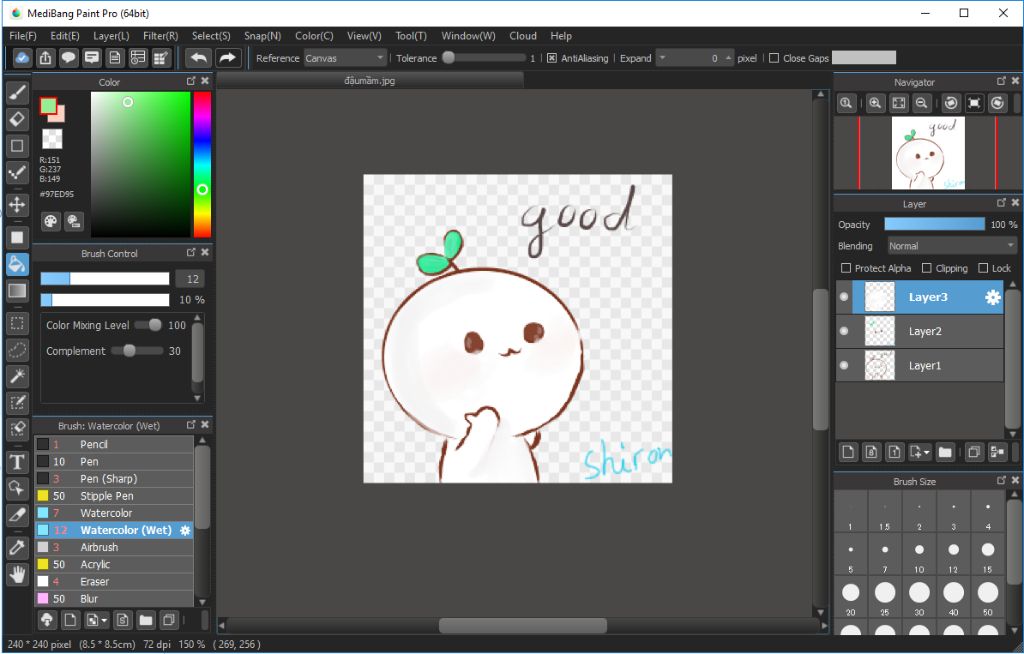Adjust the layer Opacity slider

(935, 224)
